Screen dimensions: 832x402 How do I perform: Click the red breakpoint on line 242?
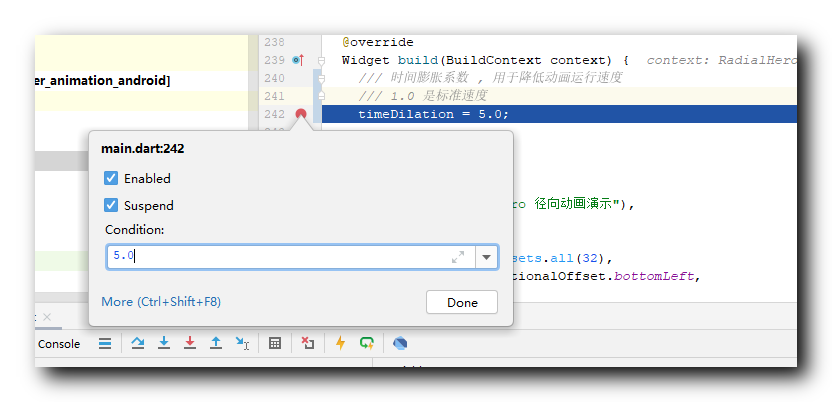pyautogui.click(x=301, y=113)
